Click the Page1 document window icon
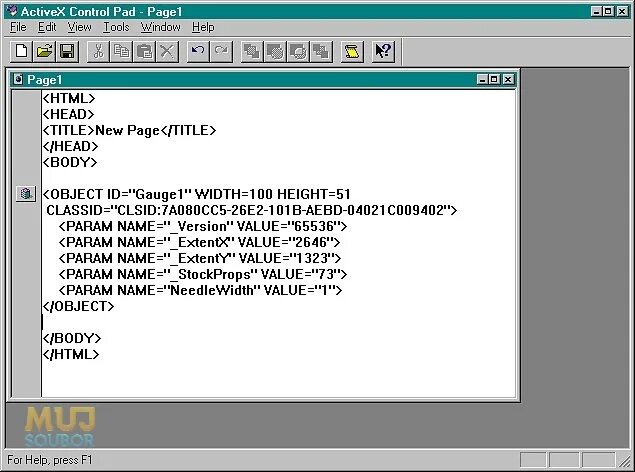 point(18,79)
